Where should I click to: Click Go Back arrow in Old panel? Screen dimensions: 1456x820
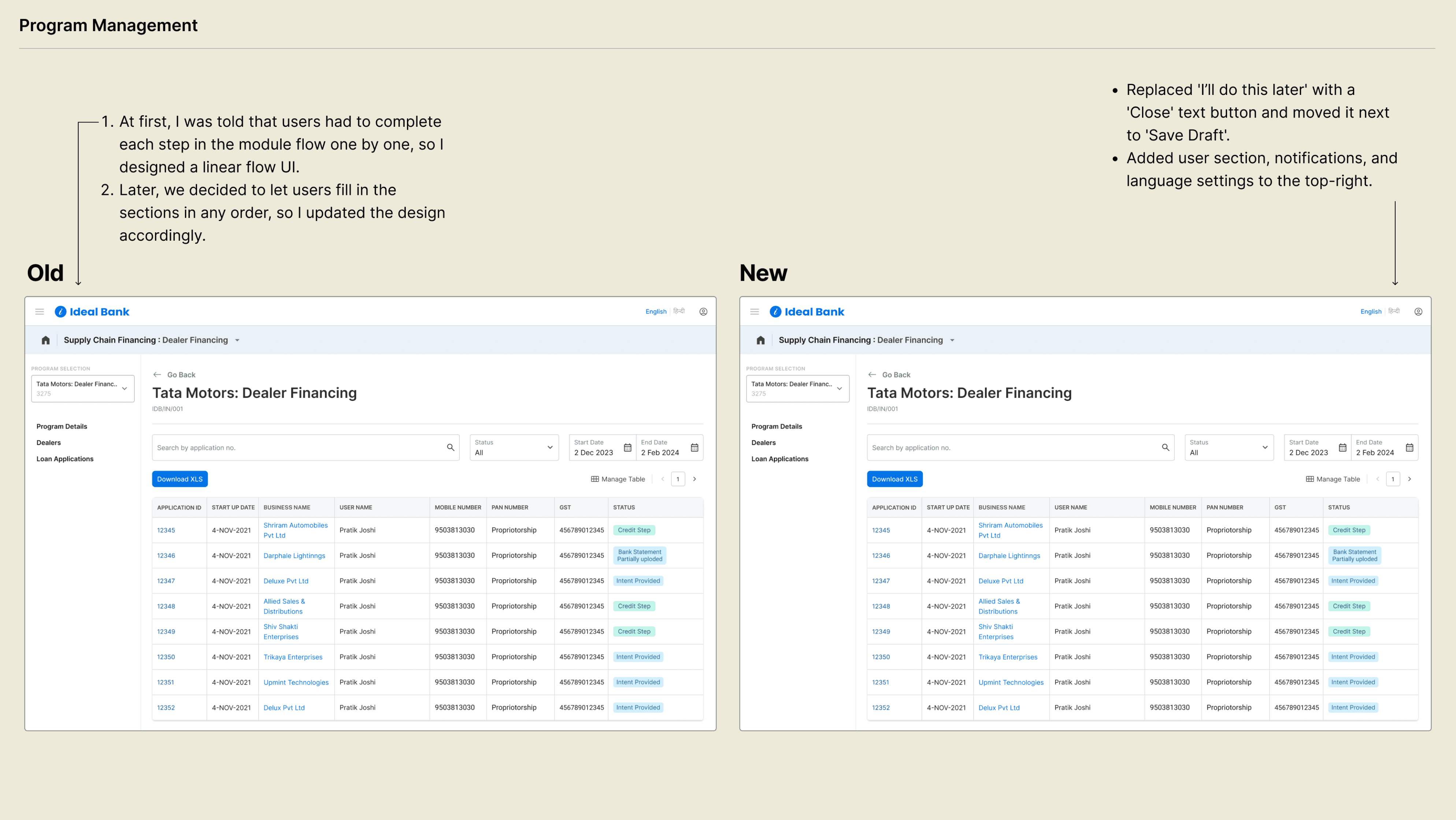157,374
